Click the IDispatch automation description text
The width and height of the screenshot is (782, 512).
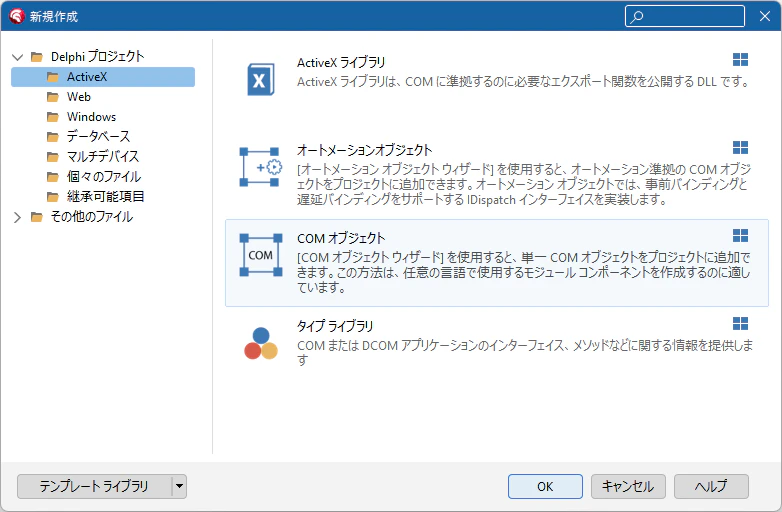pyautogui.click(x=524, y=184)
